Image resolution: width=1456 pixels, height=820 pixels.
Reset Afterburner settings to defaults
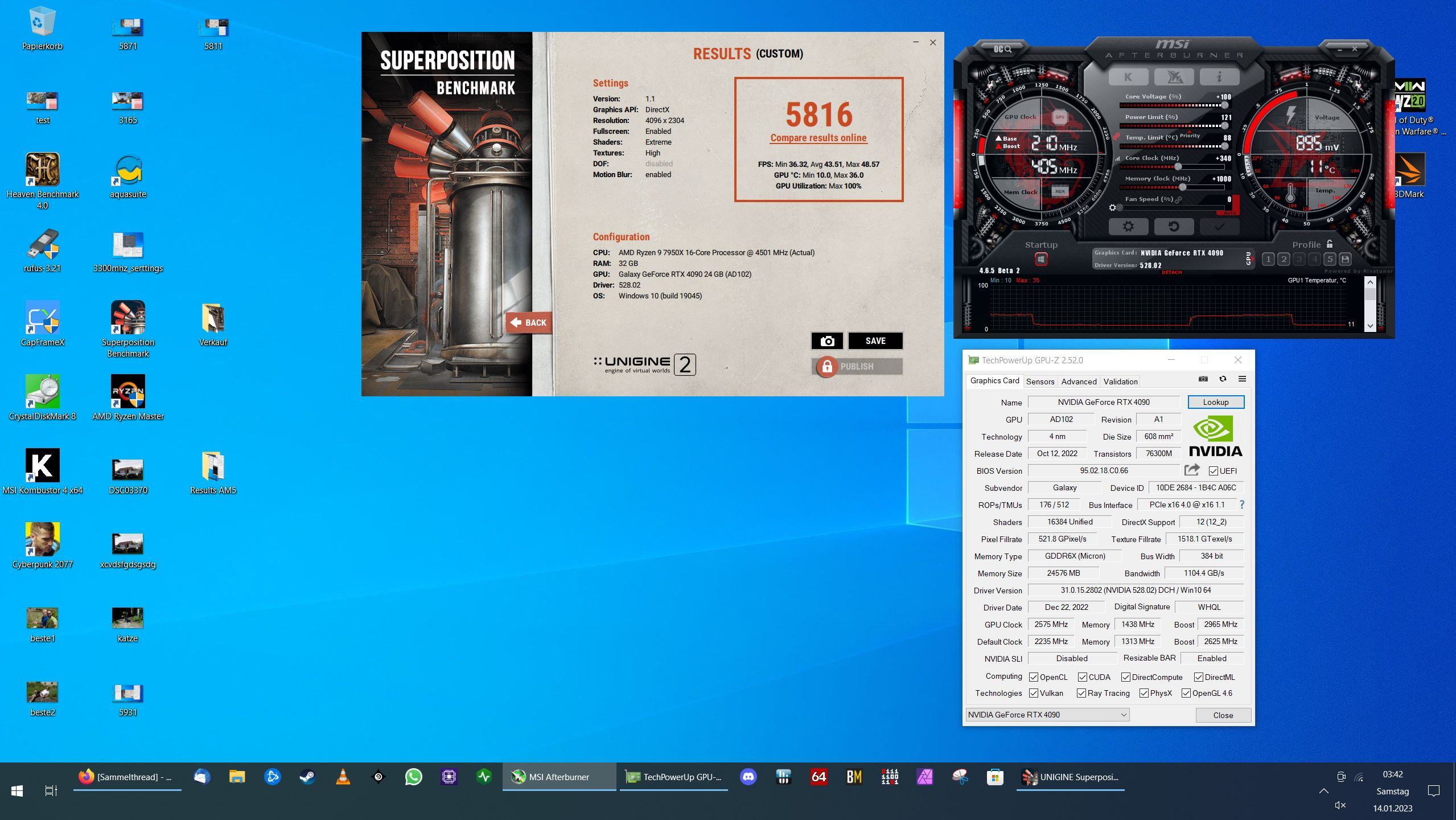coord(1174,227)
